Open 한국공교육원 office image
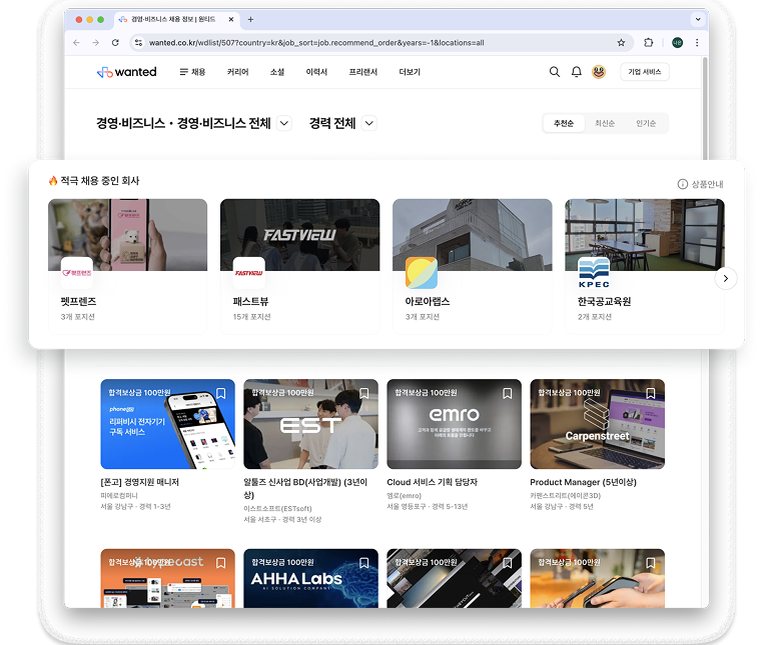760x645 pixels. [645, 235]
